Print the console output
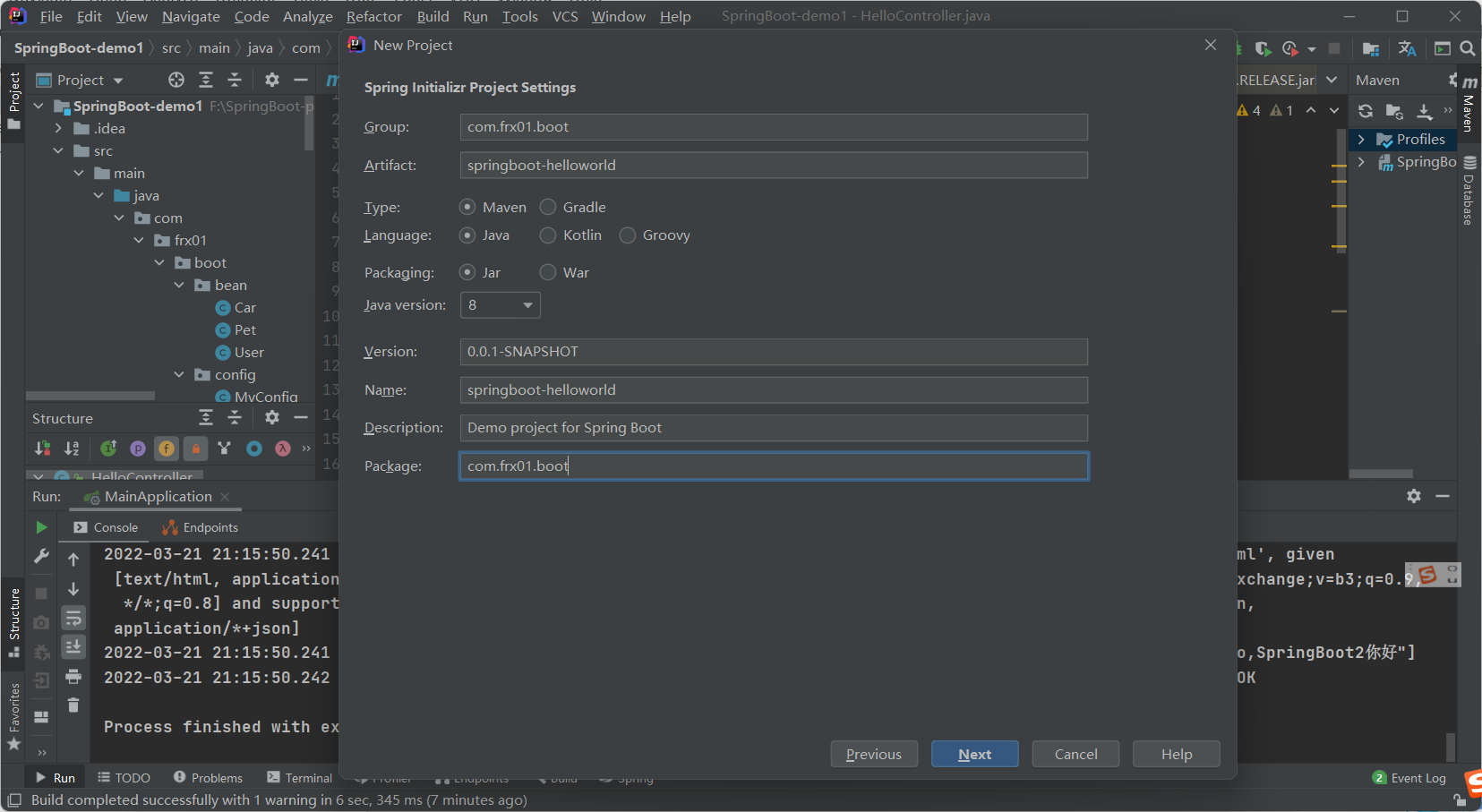This screenshot has height=812, width=1482. tap(73, 676)
